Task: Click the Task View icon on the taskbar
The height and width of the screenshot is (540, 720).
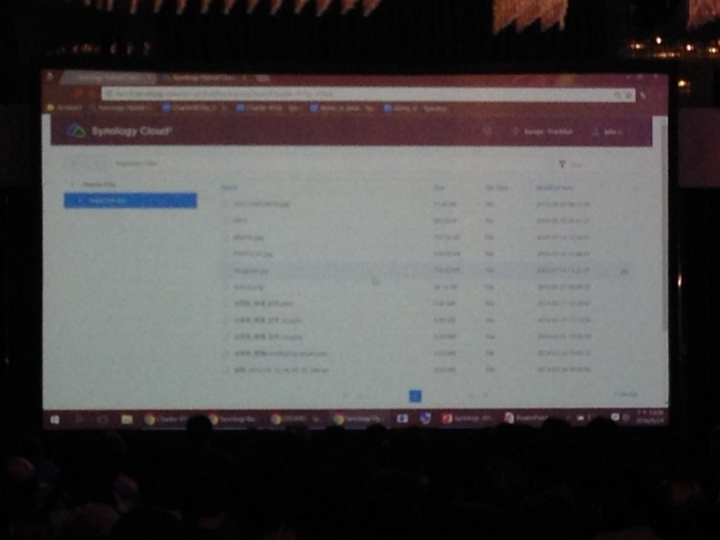Action: [103, 420]
